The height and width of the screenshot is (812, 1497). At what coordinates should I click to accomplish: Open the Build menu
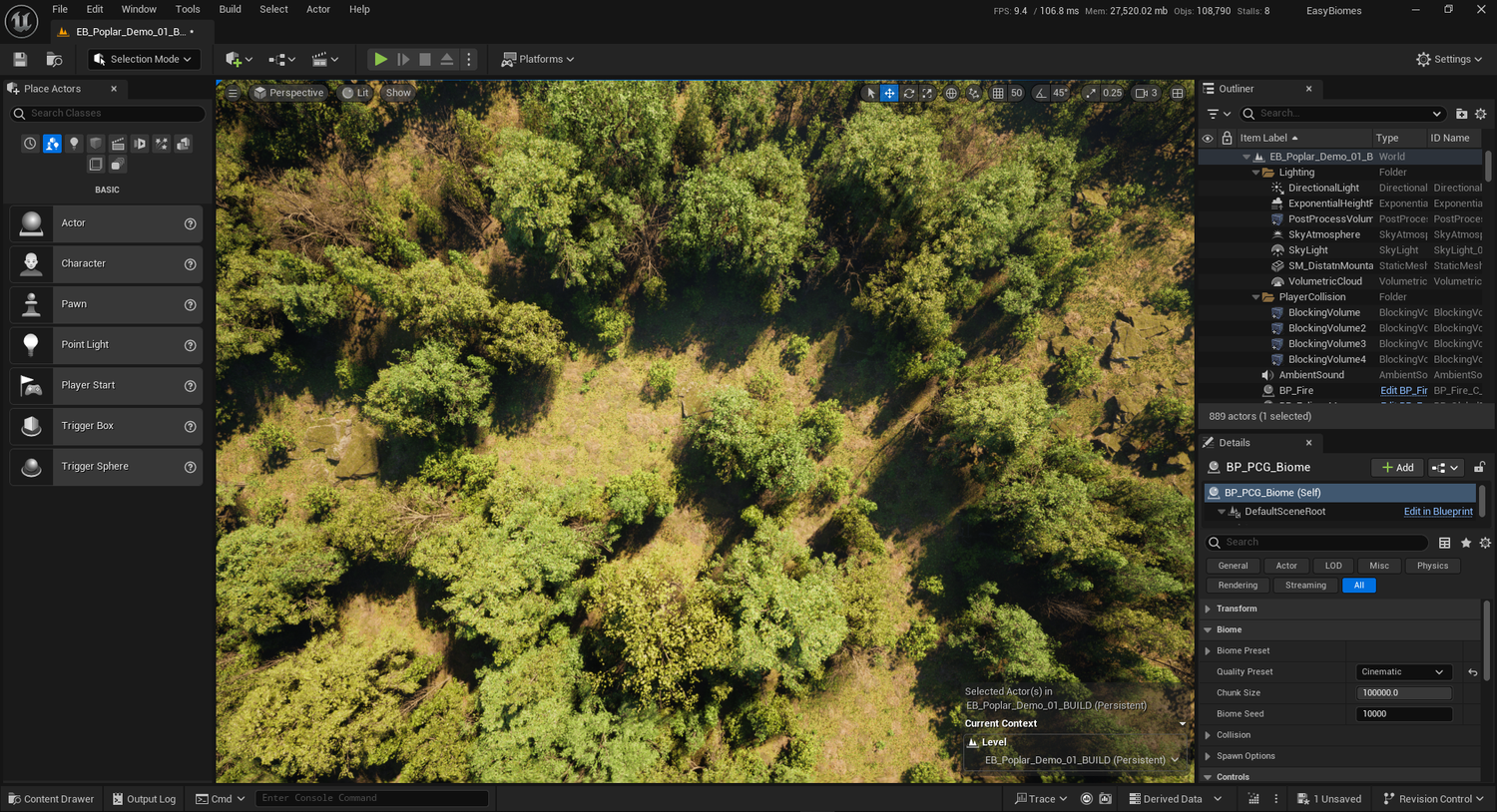tap(230, 9)
